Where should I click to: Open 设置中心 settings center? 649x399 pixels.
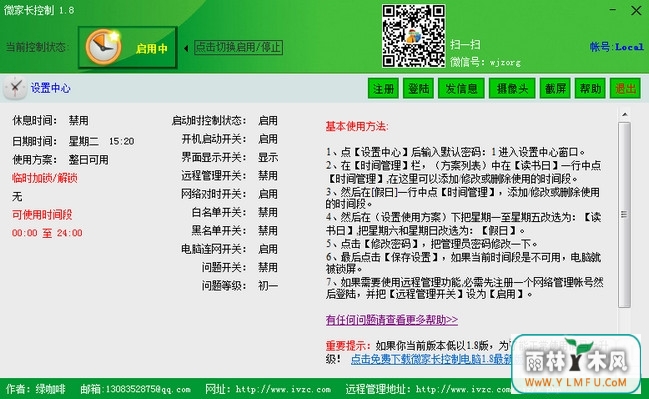50,88
